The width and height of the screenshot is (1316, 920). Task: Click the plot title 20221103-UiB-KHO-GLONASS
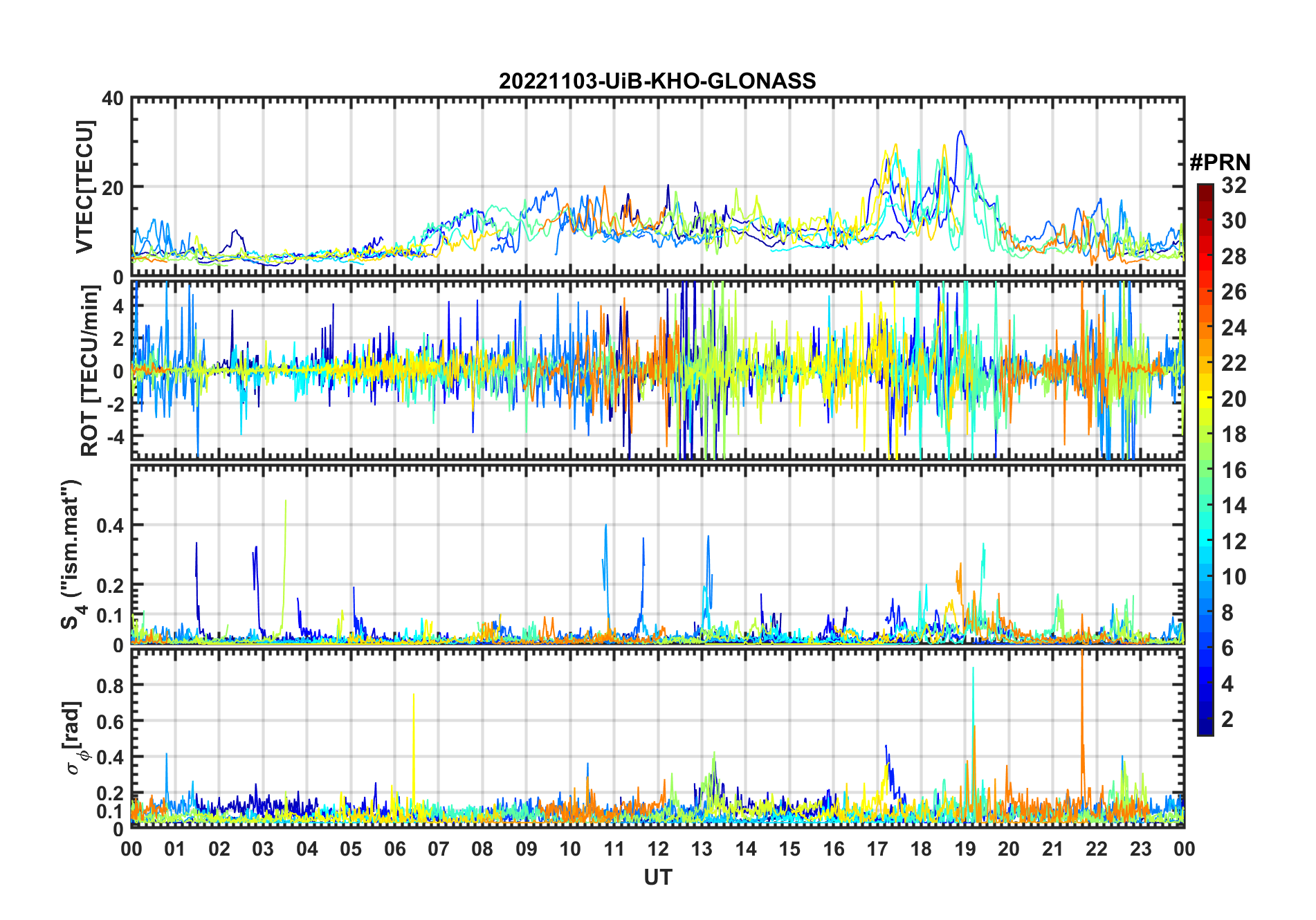(x=657, y=81)
